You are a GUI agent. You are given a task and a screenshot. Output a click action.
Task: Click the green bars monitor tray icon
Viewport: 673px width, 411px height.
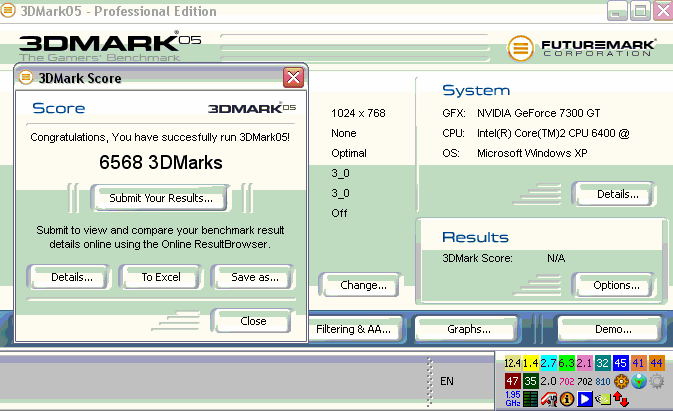(530, 400)
